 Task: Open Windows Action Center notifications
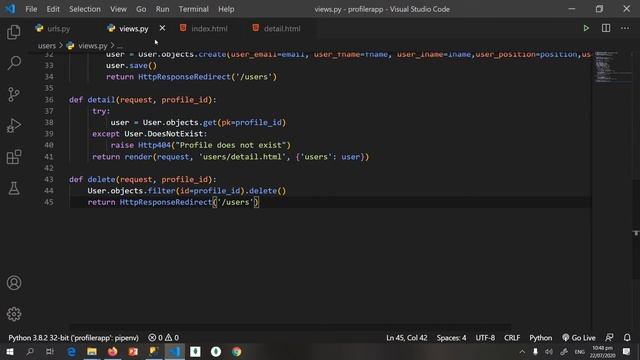(627, 351)
